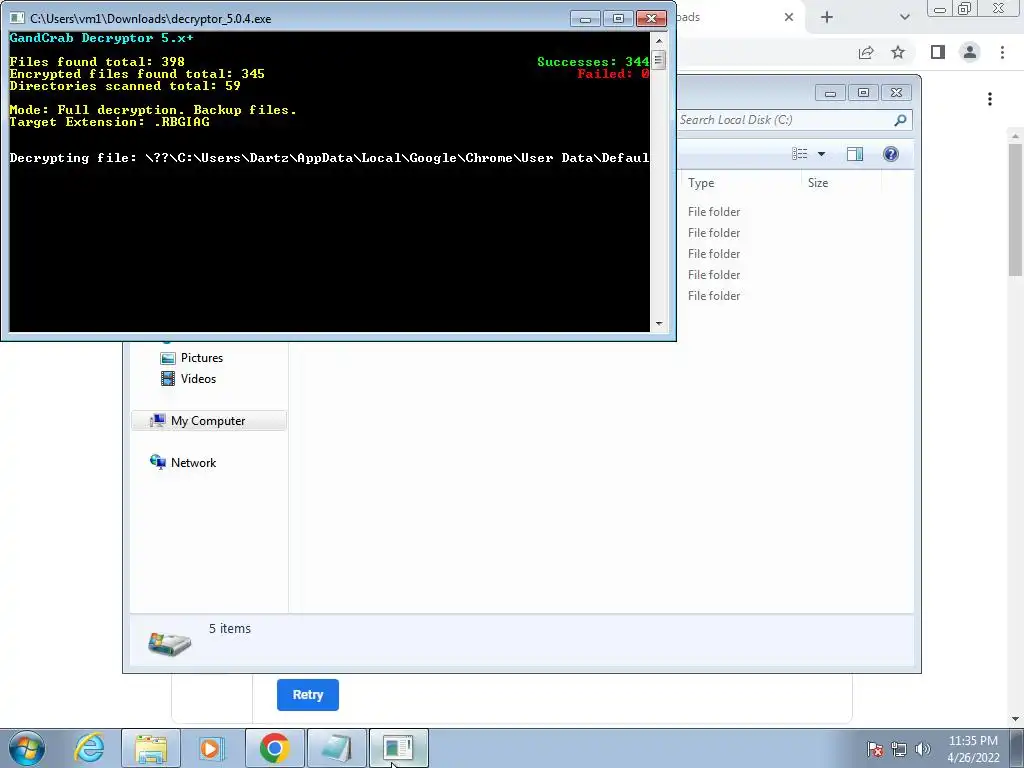Bookmark this page with the star icon
The height and width of the screenshot is (768, 1024).
click(x=898, y=52)
